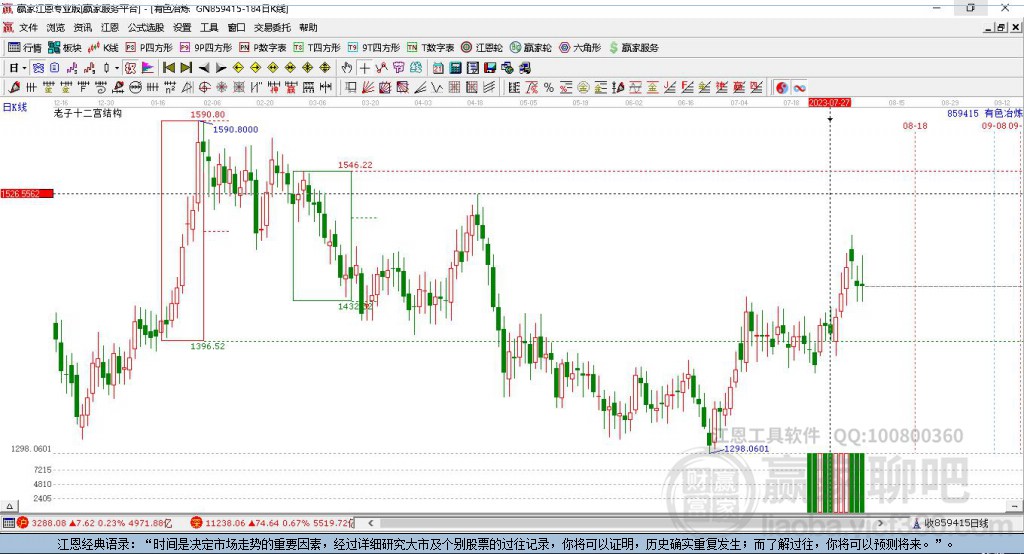Jump to the last bar (green right-end arrow)
Screen dimensions: 1024x554
pyautogui.click(x=186, y=68)
